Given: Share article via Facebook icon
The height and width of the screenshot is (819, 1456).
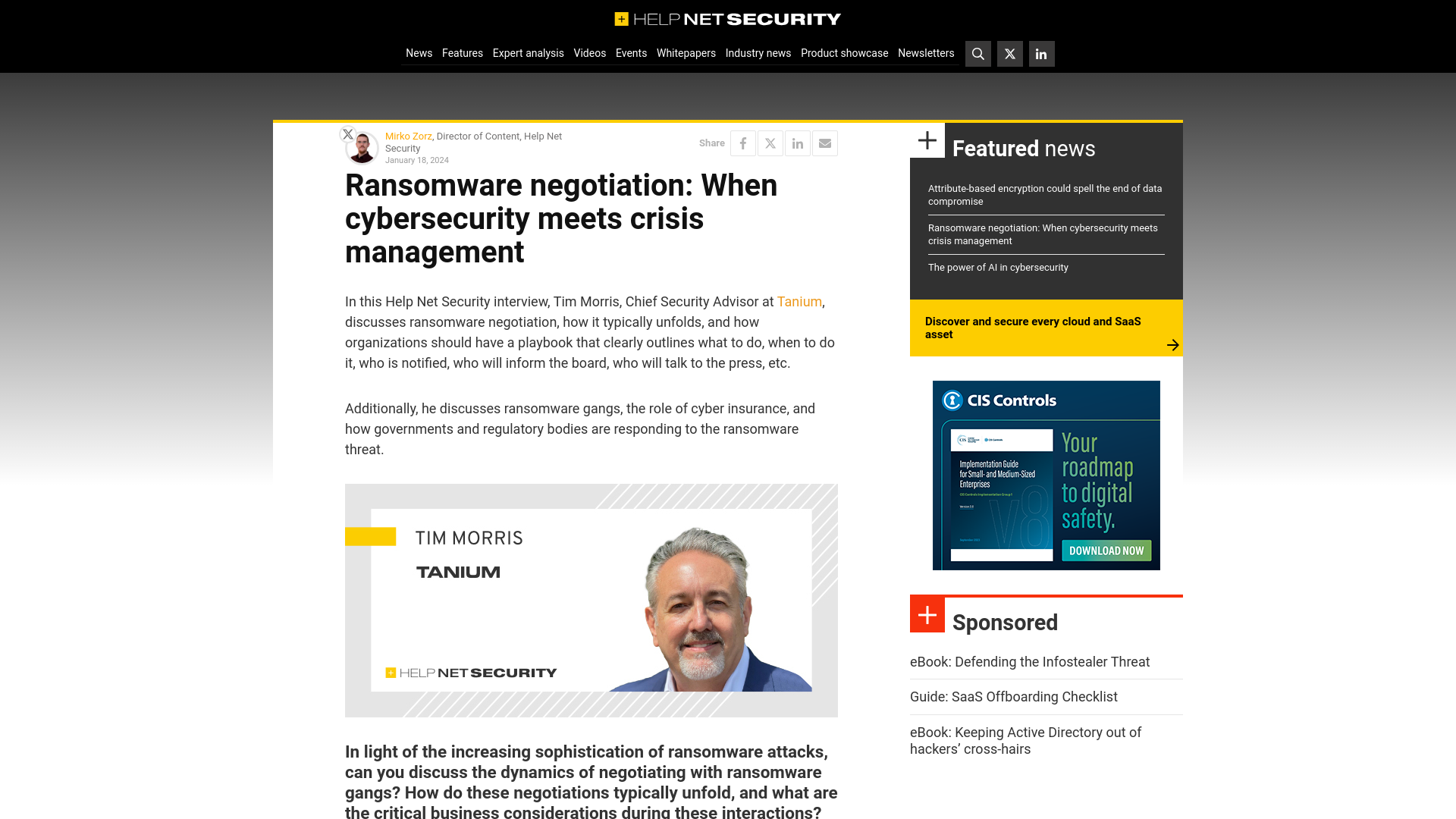Looking at the screenshot, I should point(743,143).
